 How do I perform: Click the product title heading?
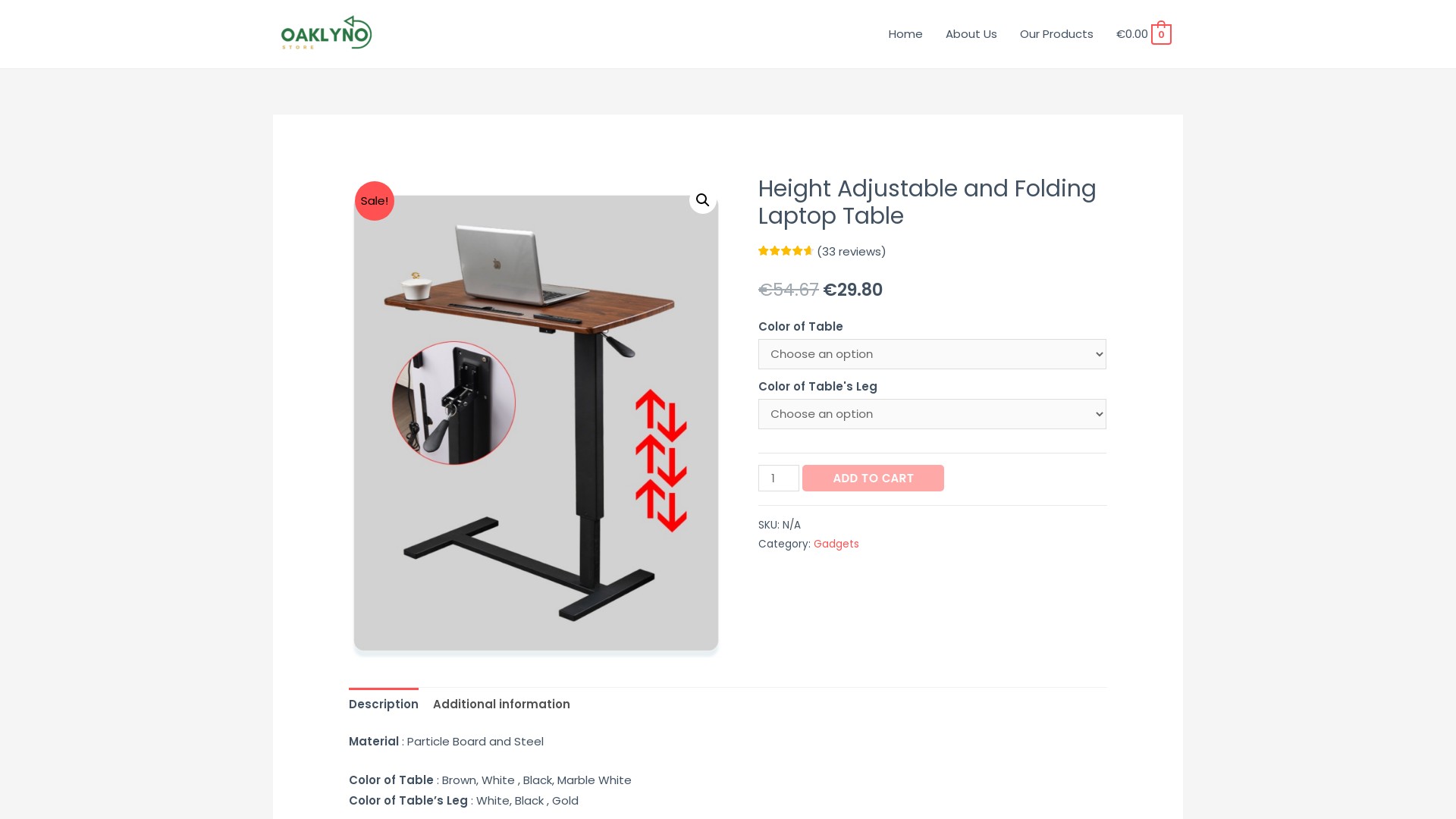tap(927, 202)
